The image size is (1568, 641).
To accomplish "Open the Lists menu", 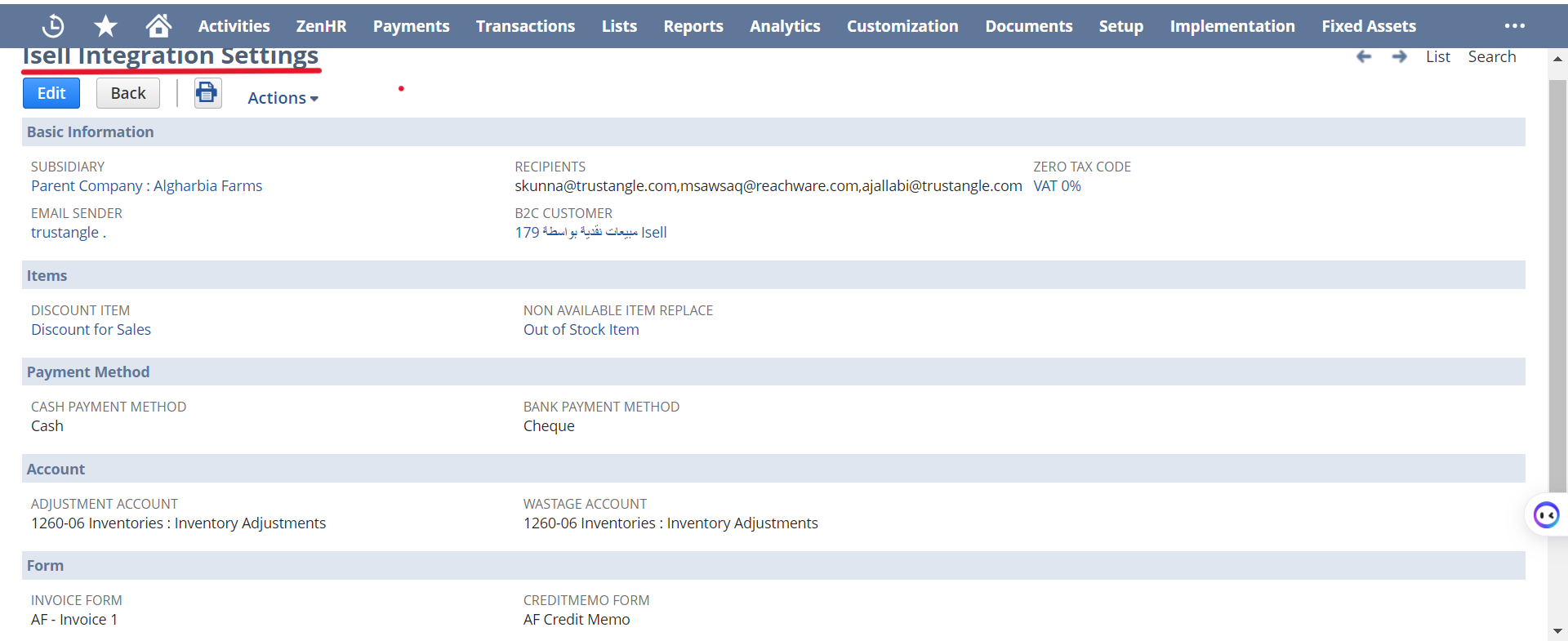I will (x=619, y=26).
